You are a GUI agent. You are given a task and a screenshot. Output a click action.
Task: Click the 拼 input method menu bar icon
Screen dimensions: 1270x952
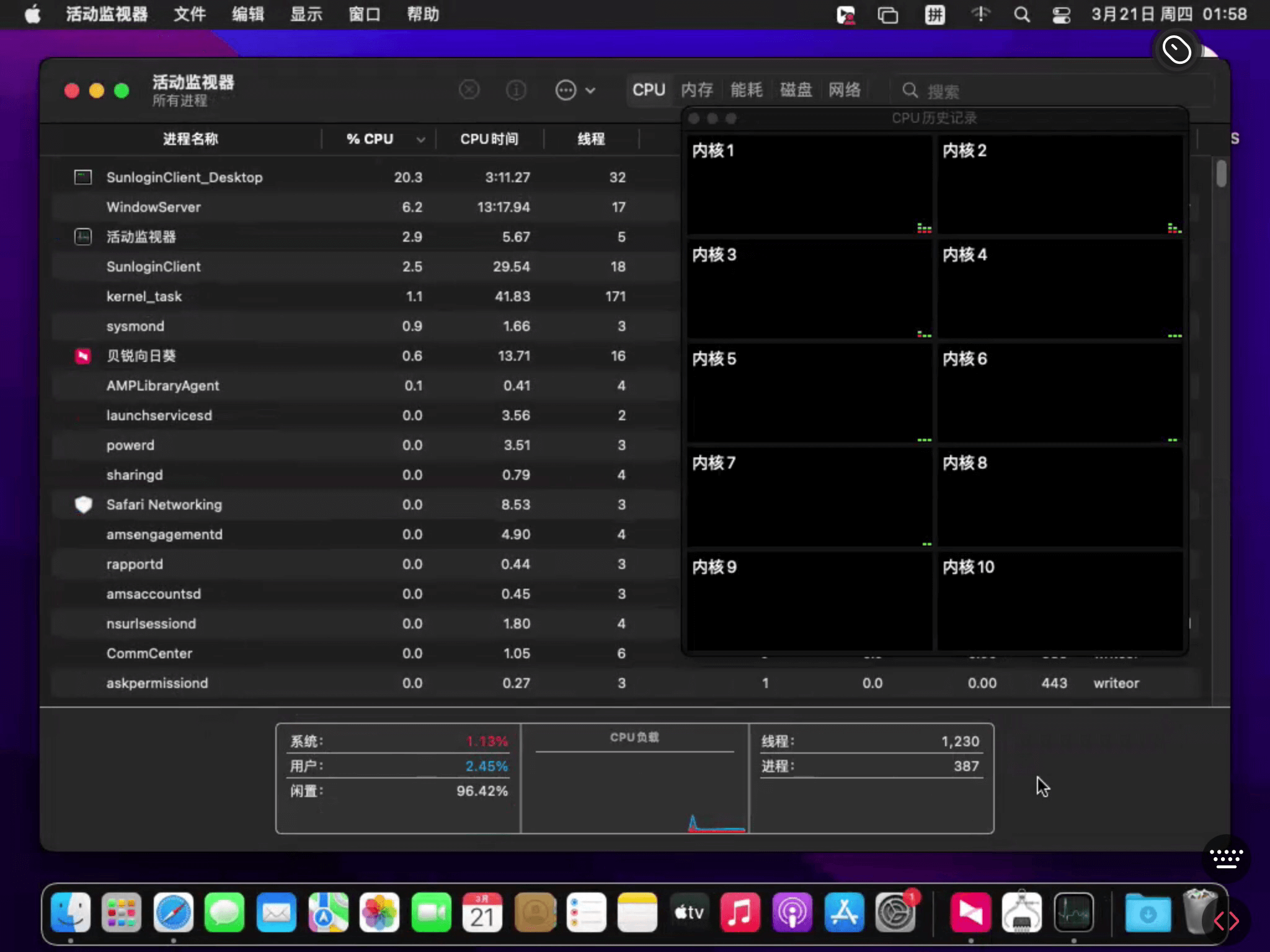pyautogui.click(x=935, y=14)
